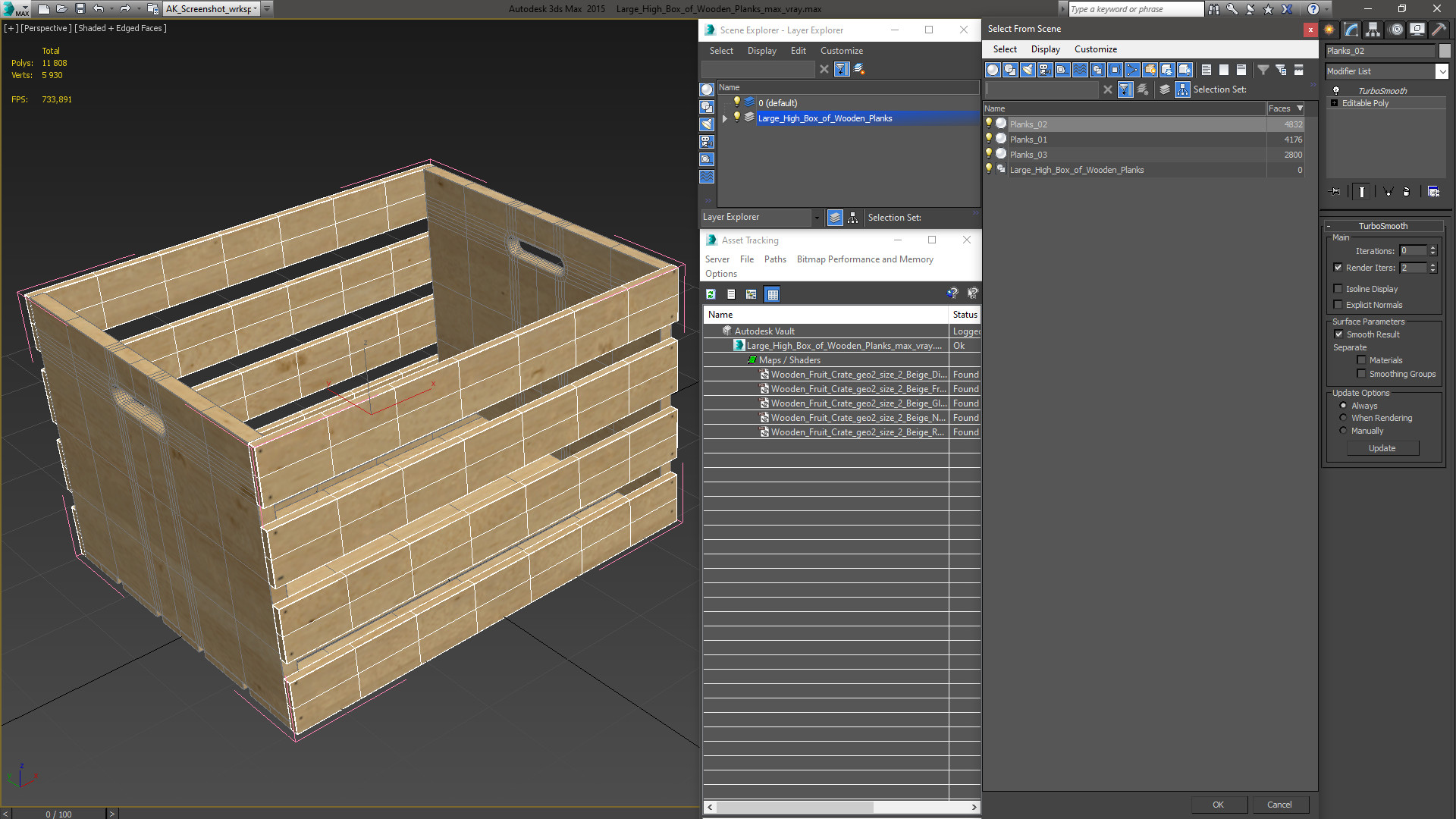Click the Pin Stack icon below modifier stack
The width and height of the screenshot is (1456, 819).
pyautogui.click(x=1335, y=192)
